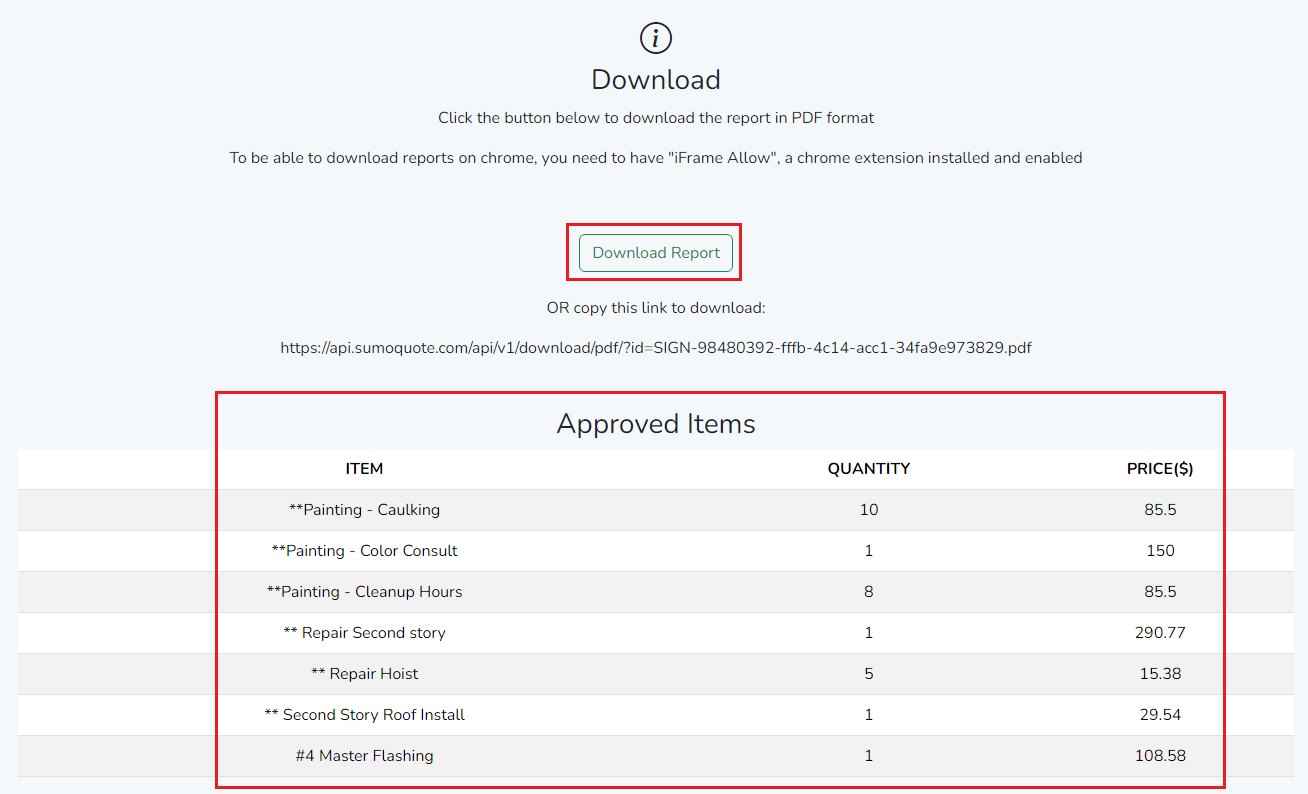Select the **Painting - Cleanup Hours item

364,592
